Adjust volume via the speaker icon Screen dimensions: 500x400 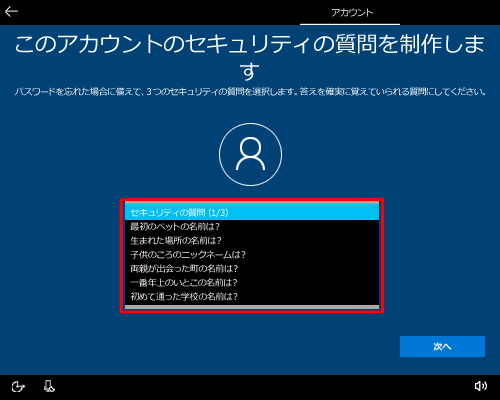(480, 386)
